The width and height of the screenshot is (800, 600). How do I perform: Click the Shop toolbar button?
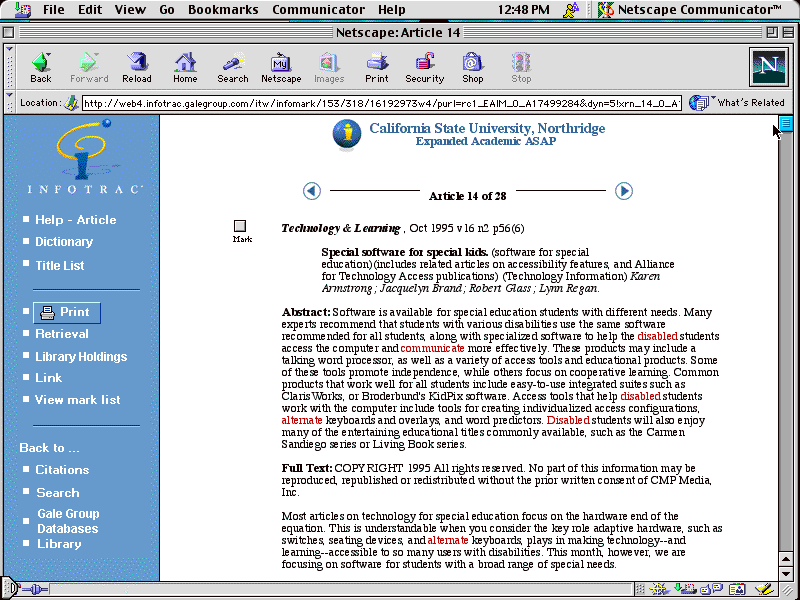pos(472,68)
